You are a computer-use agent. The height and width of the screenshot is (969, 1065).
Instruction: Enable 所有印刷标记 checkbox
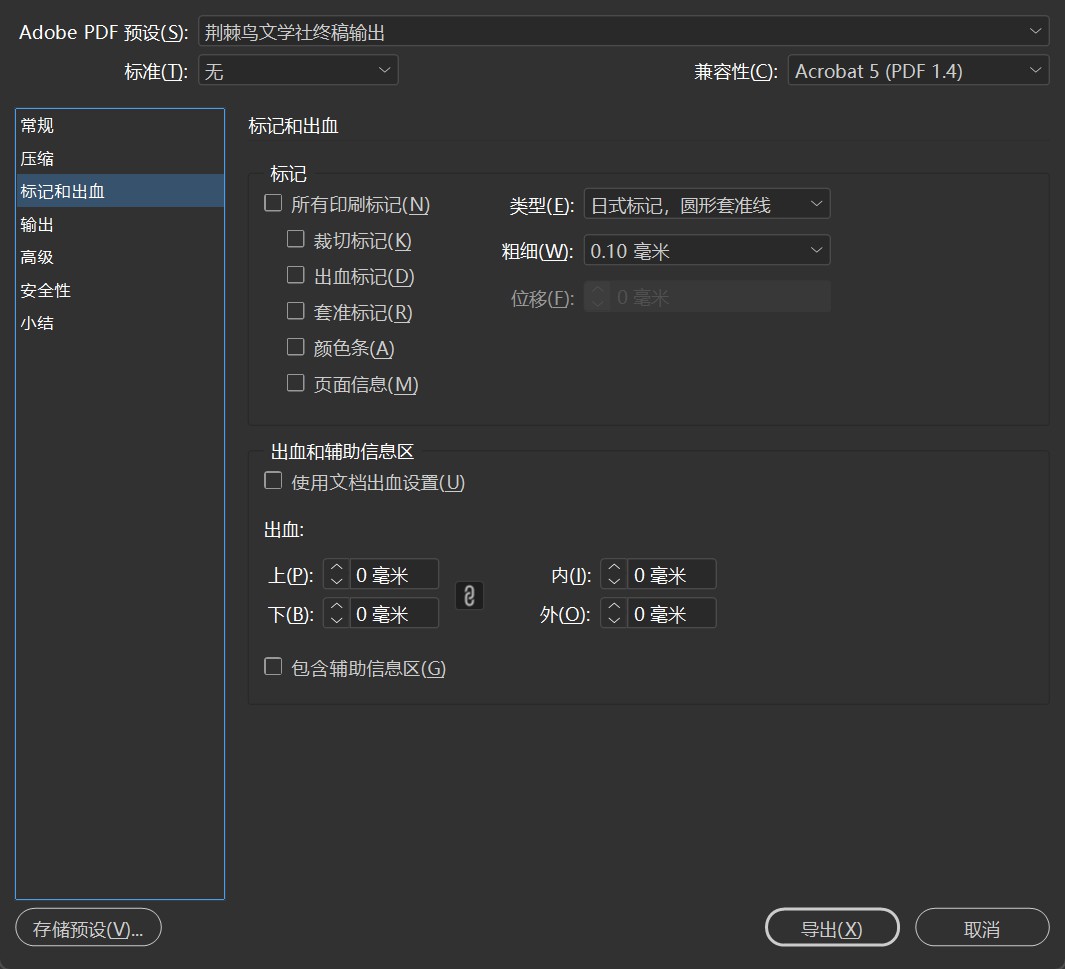click(272, 202)
